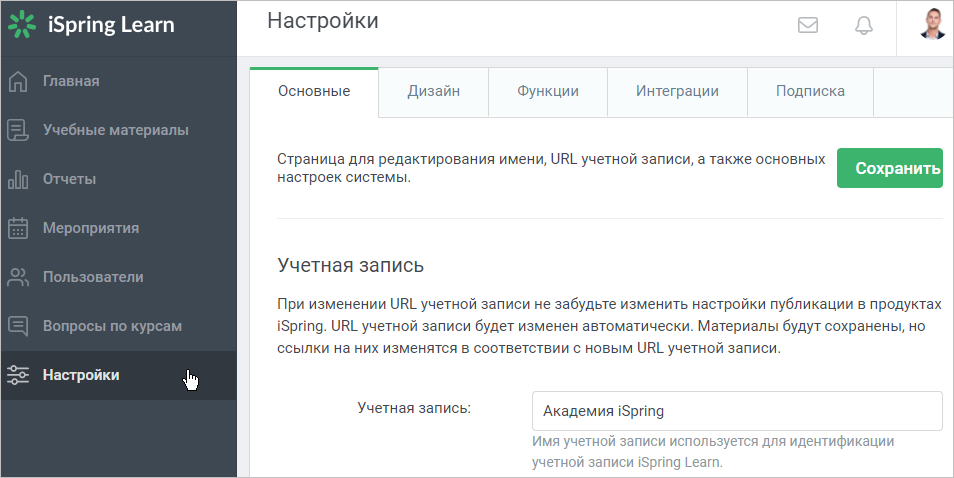
Task: Click the Настройки page heading
Action: click(x=322, y=21)
